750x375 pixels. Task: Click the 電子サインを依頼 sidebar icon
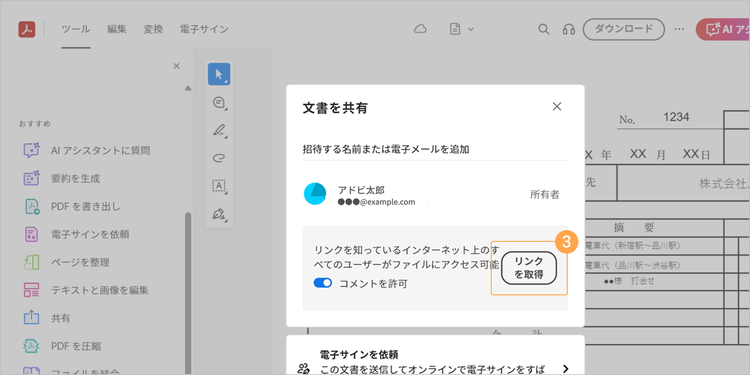[x=32, y=234]
